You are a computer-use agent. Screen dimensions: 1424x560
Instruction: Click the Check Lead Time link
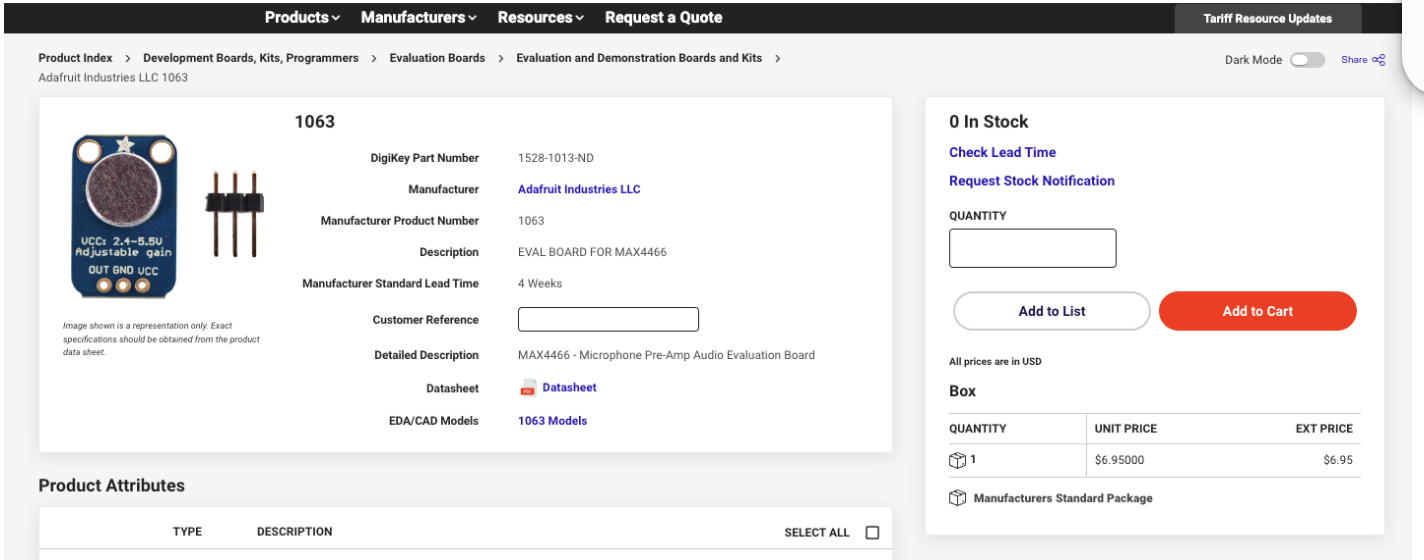click(1002, 152)
